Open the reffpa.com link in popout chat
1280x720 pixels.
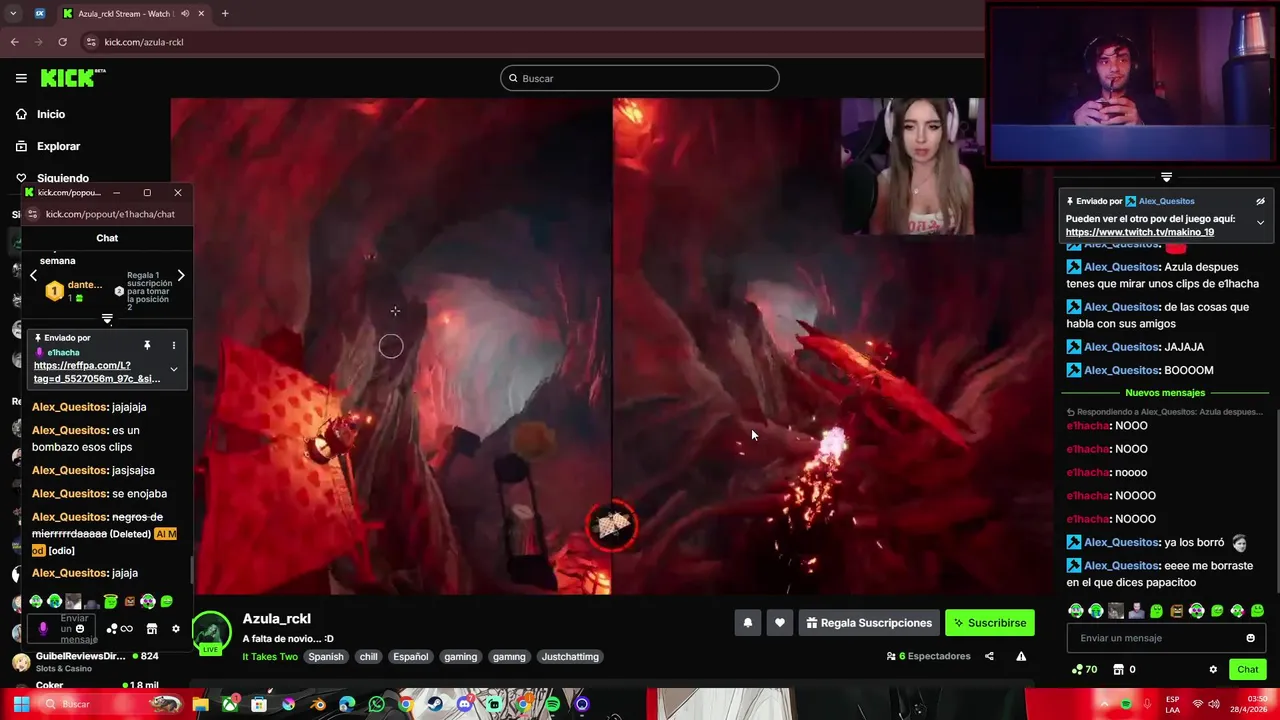coord(96,372)
